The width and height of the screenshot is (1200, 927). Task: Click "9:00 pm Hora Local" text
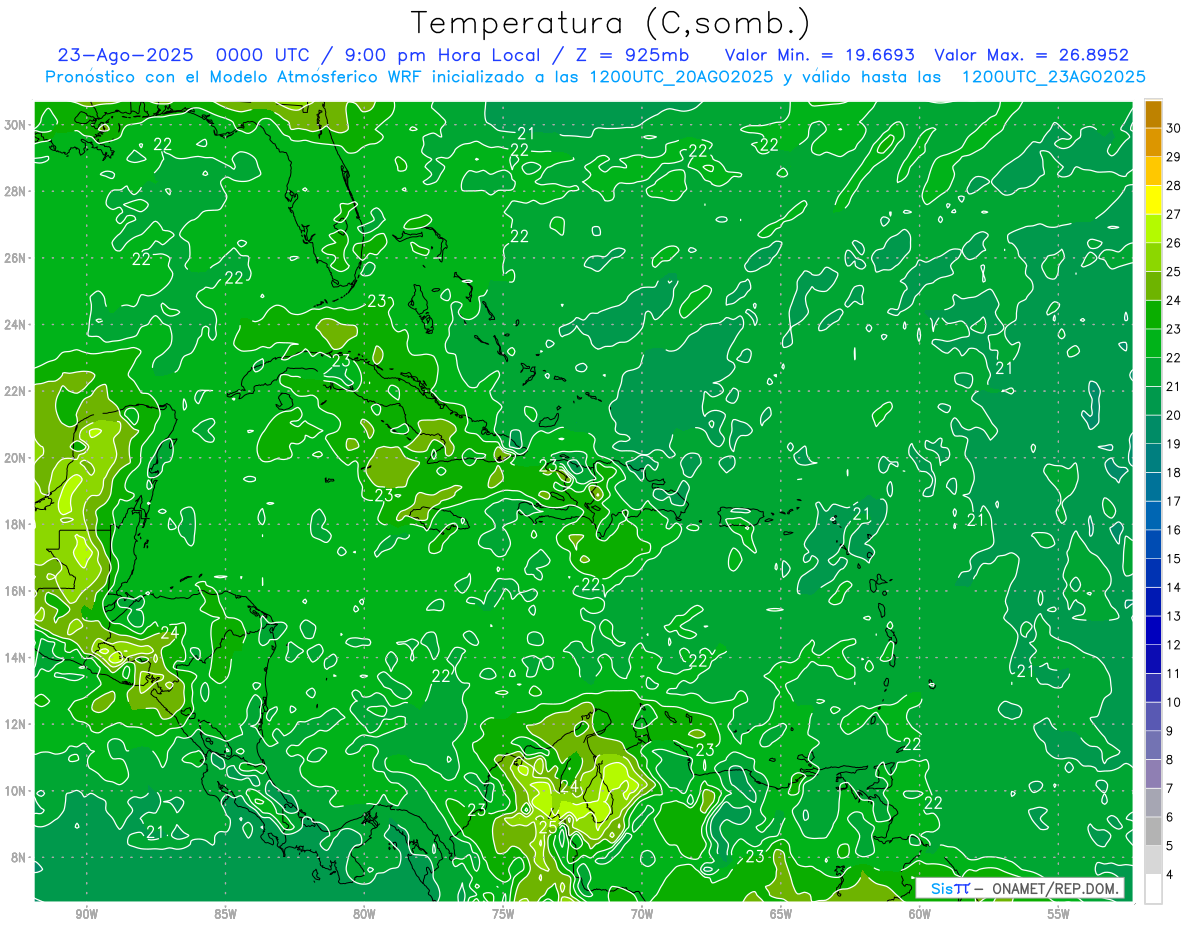(444, 55)
